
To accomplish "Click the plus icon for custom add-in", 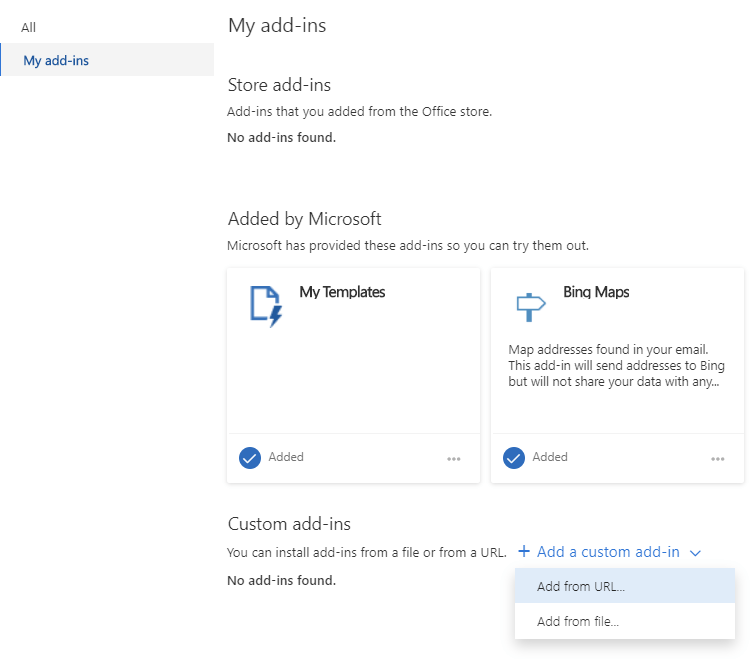I will 524,552.
